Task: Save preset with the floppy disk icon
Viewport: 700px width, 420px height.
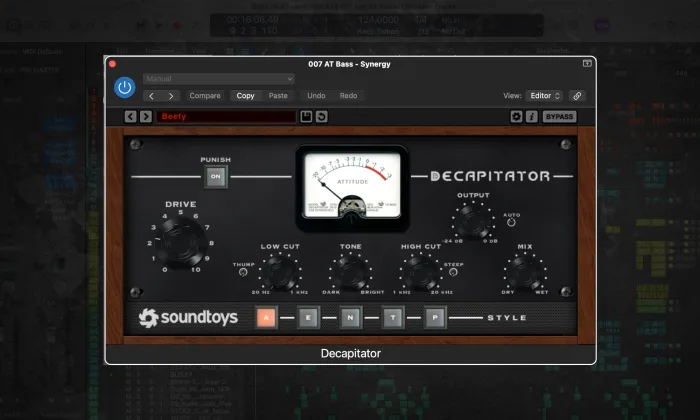Action: point(307,117)
